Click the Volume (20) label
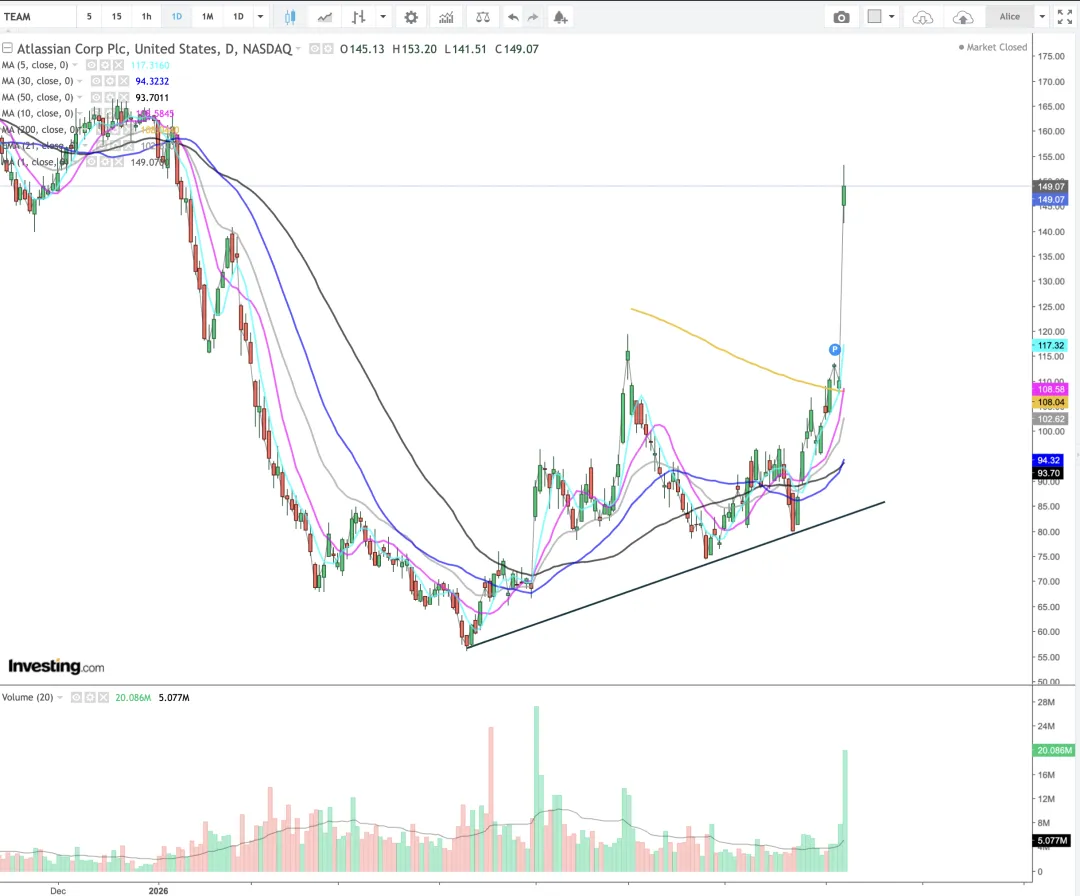Image resolution: width=1080 pixels, height=896 pixels. (x=28, y=698)
